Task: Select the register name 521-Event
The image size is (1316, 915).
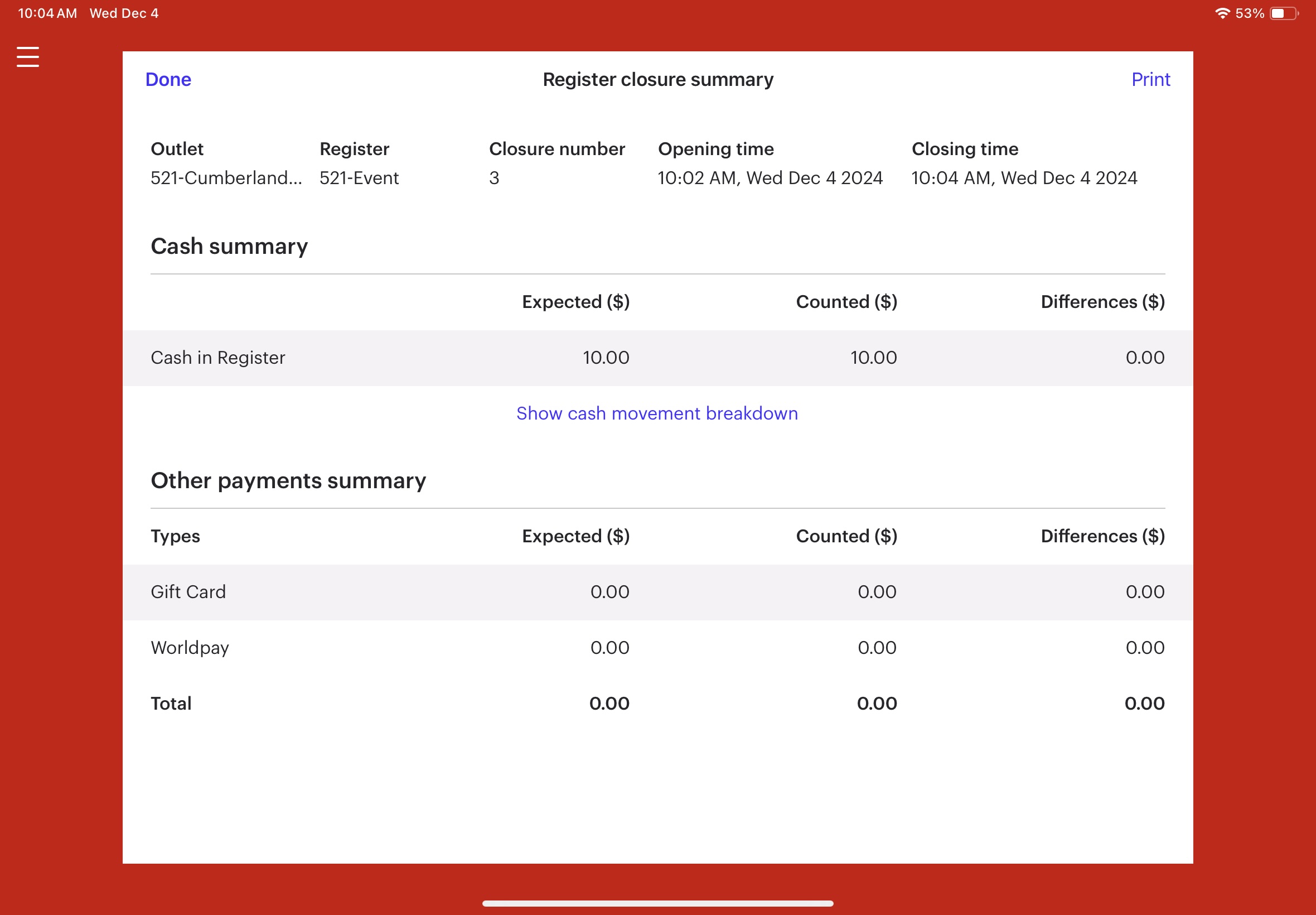Action: (x=359, y=179)
